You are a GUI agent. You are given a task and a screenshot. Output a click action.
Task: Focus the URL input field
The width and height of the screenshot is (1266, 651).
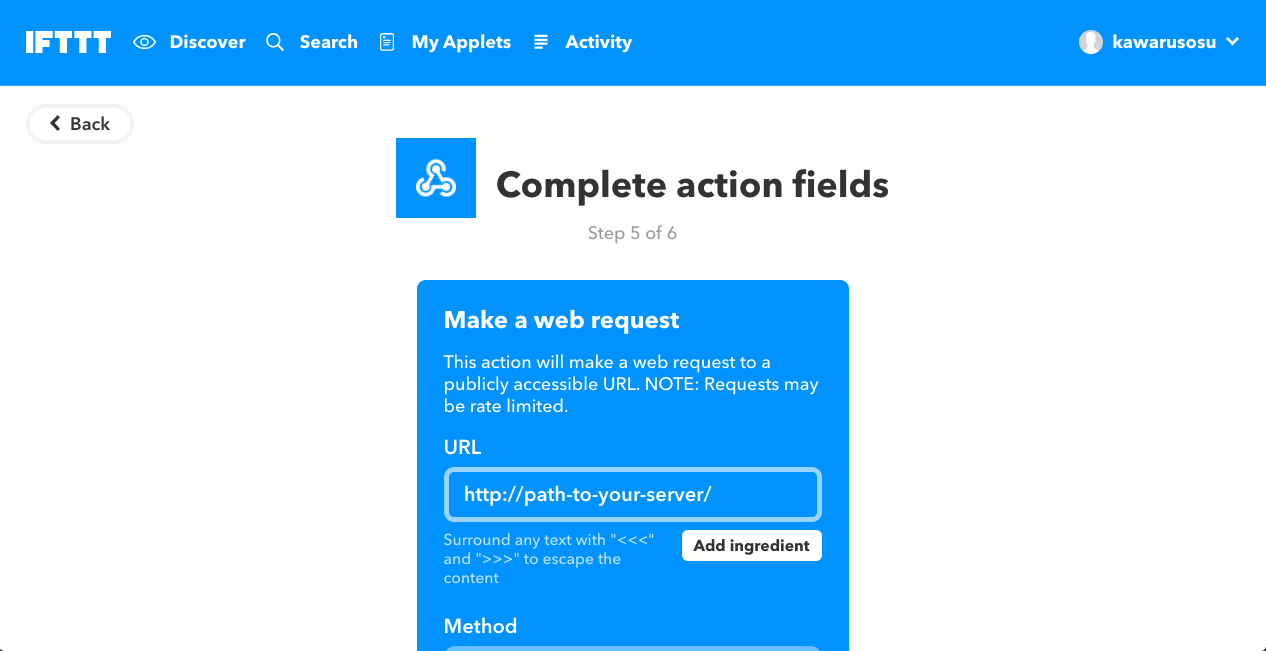pyautogui.click(x=632, y=494)
